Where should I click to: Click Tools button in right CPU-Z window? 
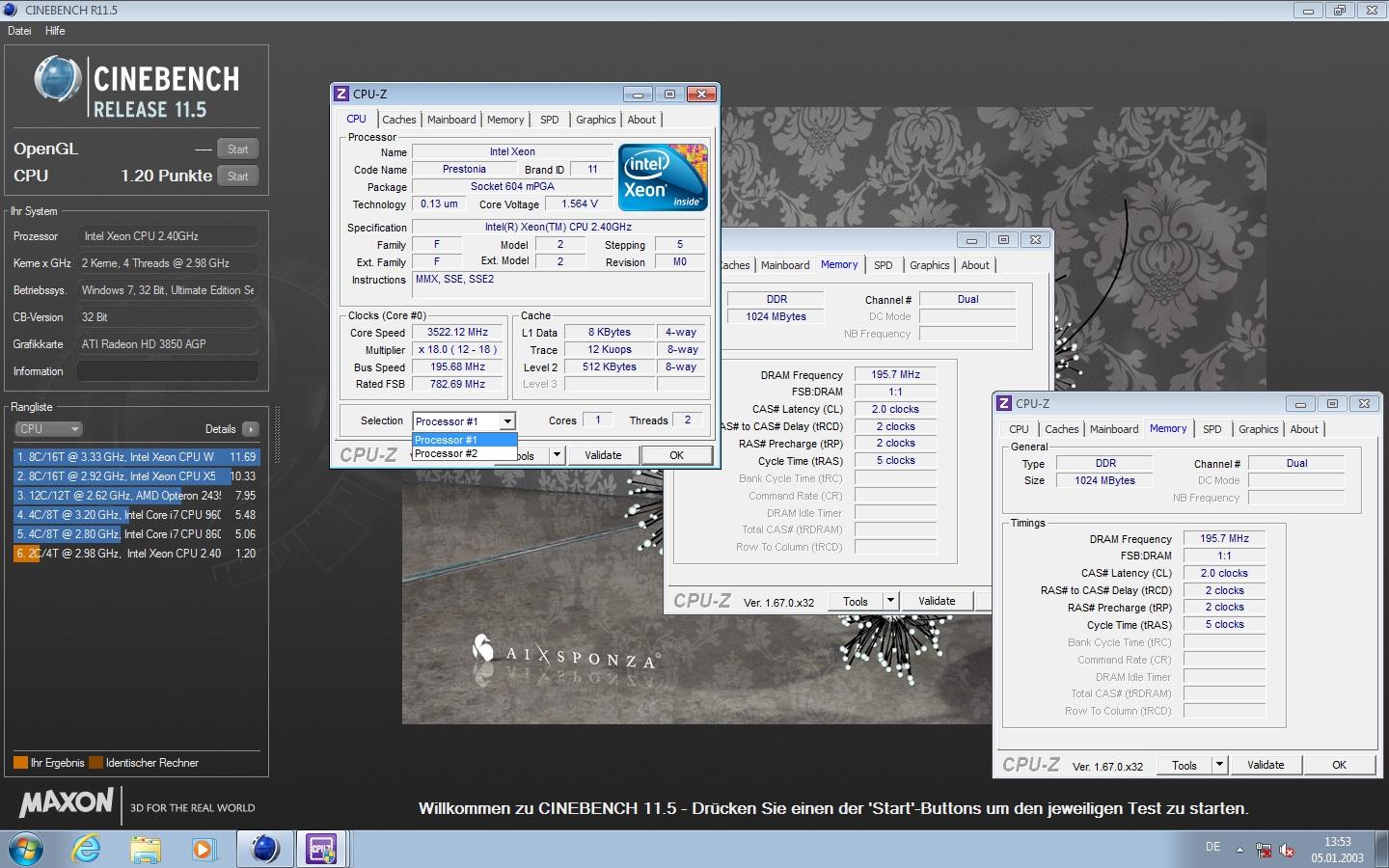coord(1185,765)
